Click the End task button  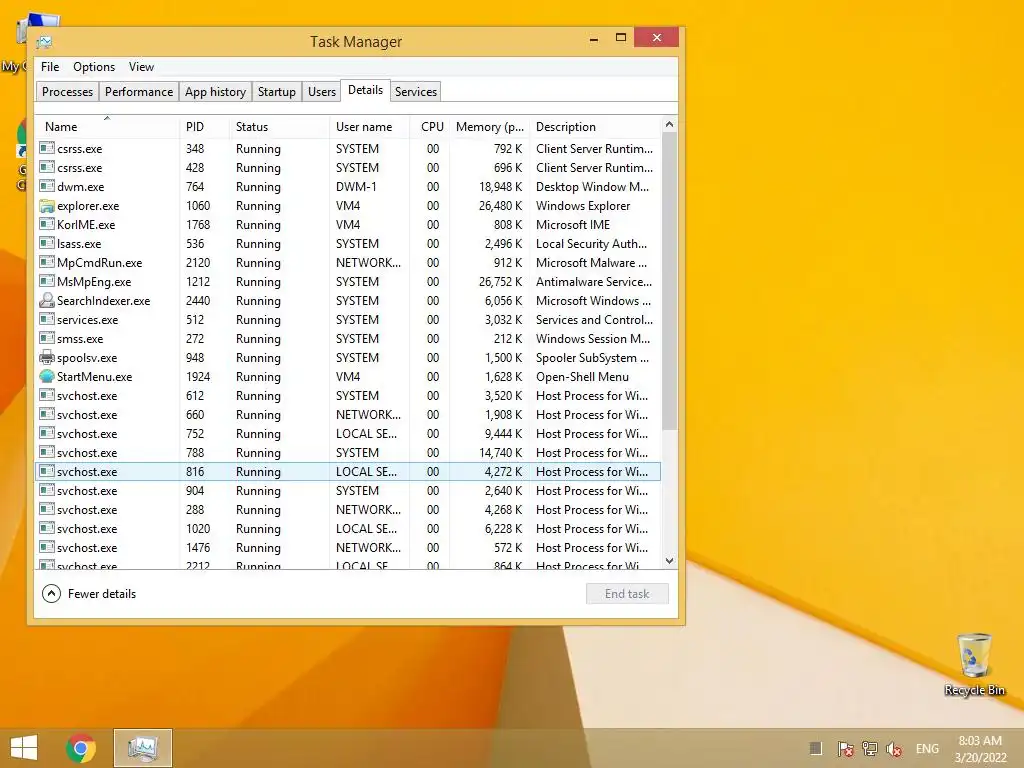[627, 594]
